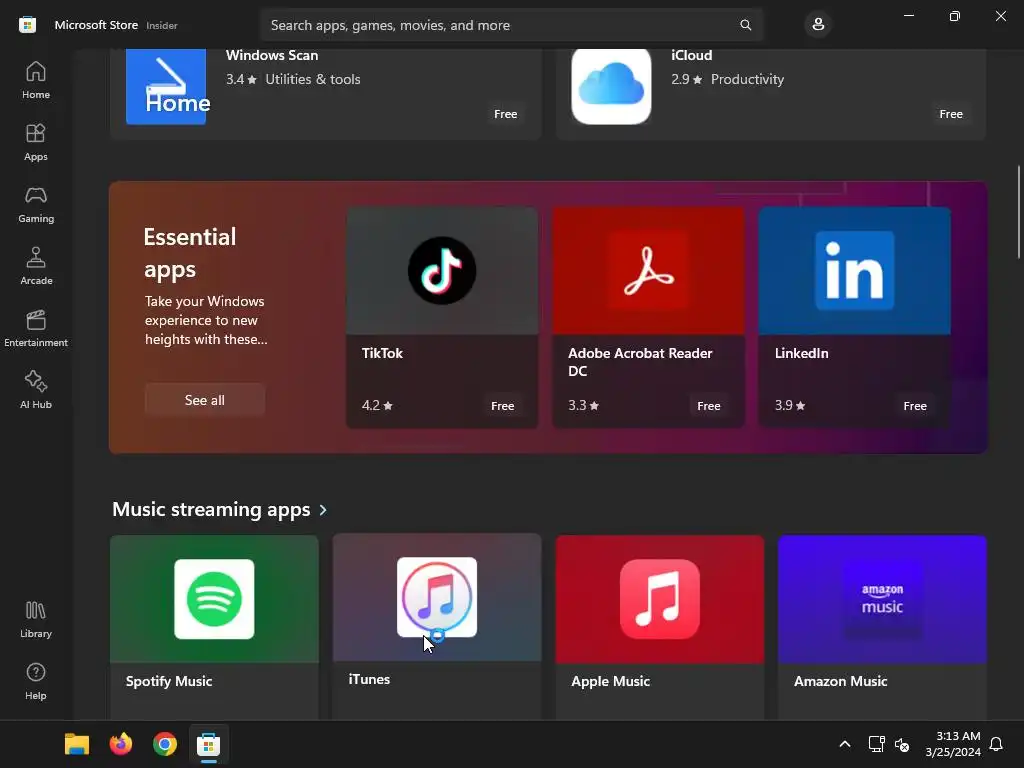Open Help in the sidebar
The image size is (1024, 768).
coord(36,681)
